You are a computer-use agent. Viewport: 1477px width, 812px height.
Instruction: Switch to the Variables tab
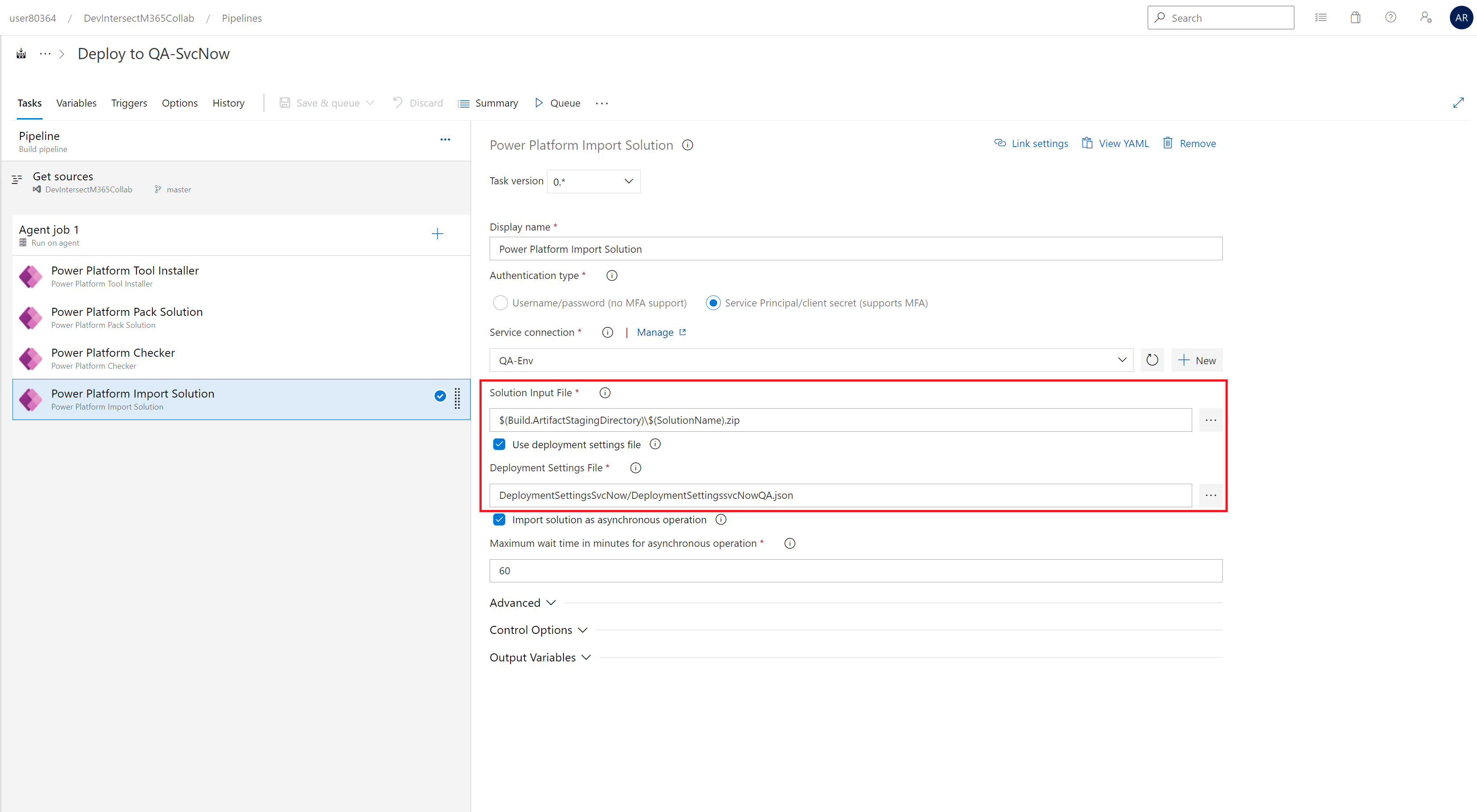[76, 103]
